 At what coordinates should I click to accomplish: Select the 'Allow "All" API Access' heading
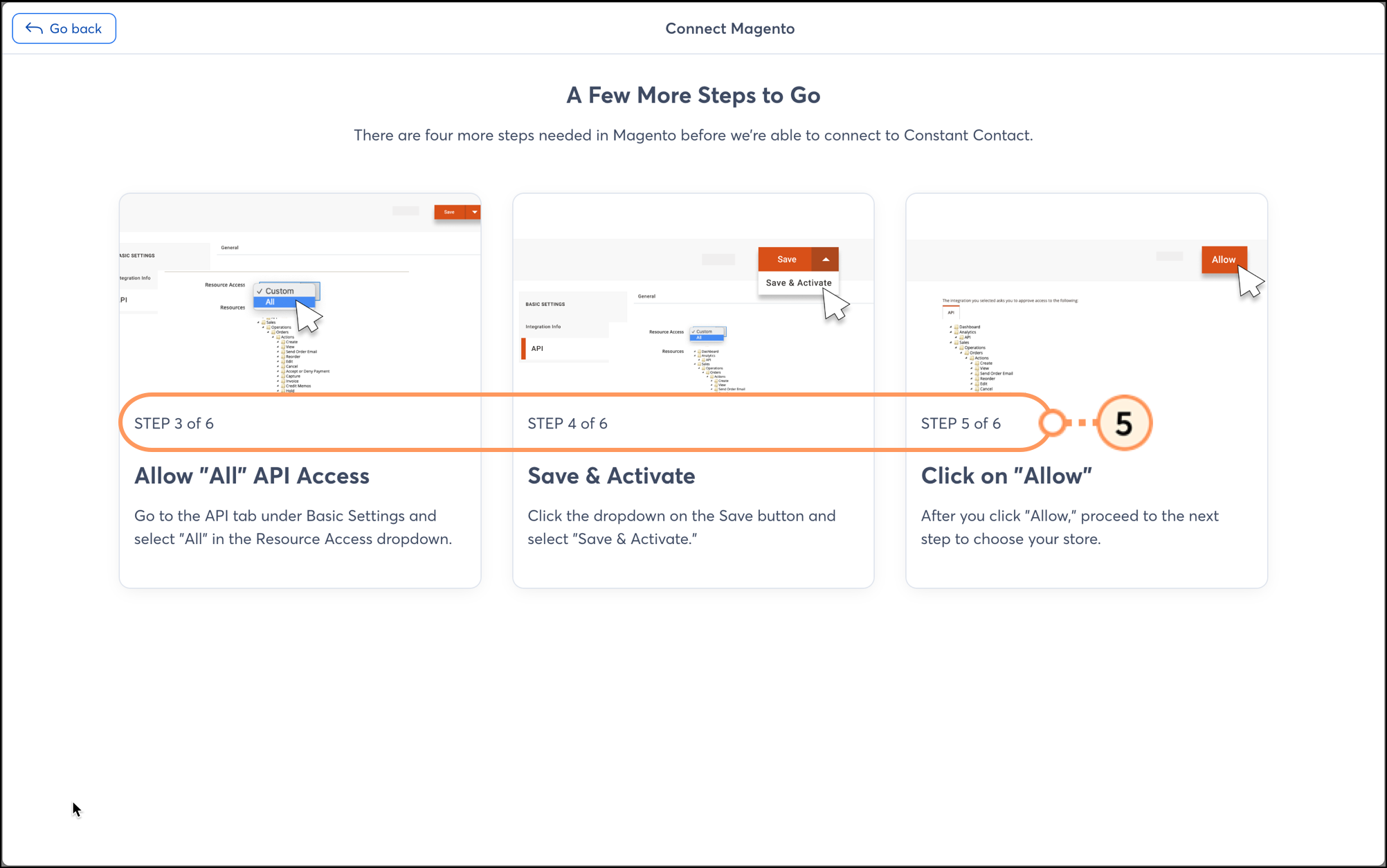tap(252, 476)
